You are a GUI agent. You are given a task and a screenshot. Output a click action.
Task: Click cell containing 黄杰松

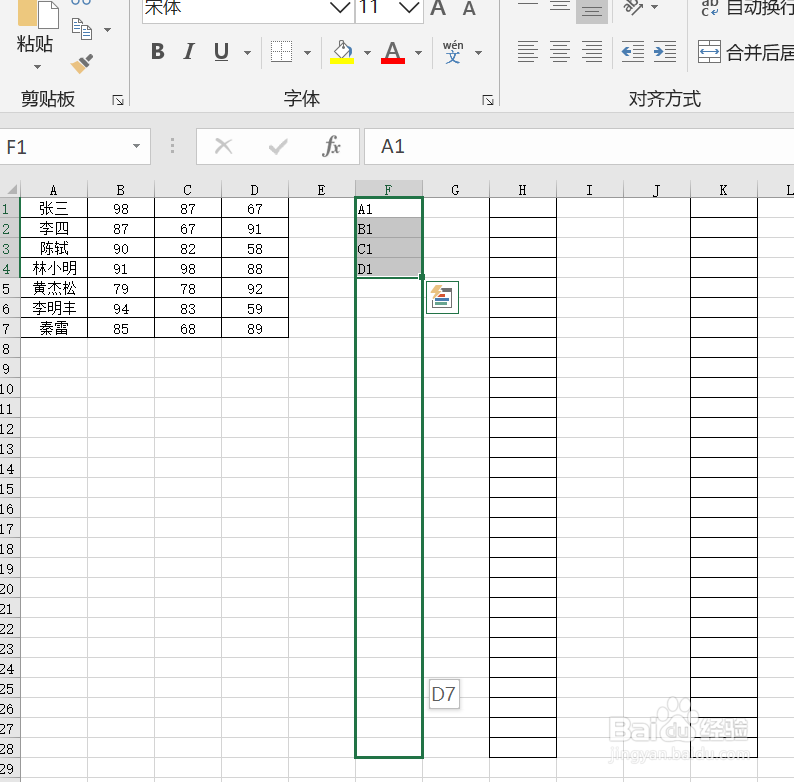click(54, 288)
